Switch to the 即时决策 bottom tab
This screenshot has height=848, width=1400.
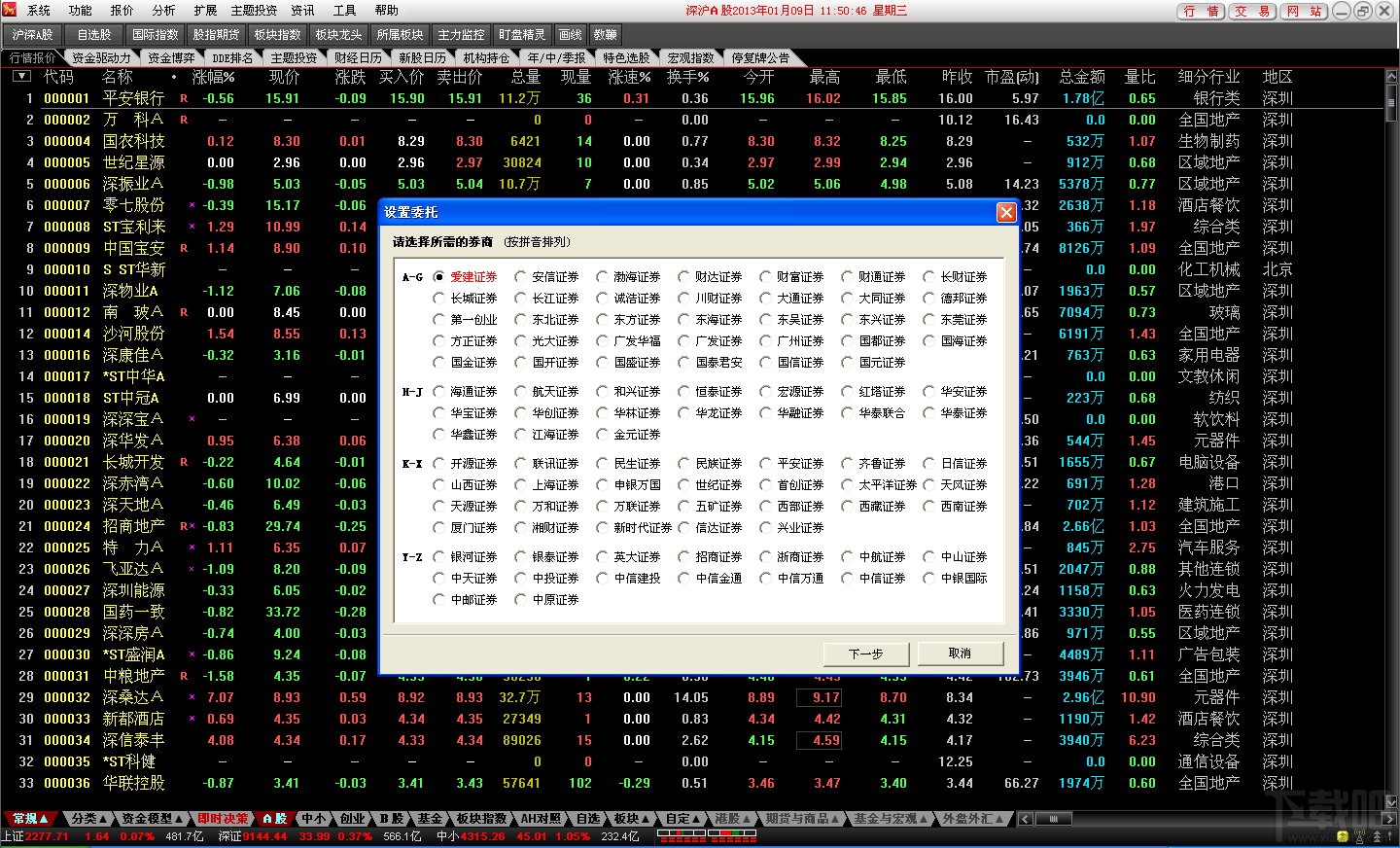tap(223, 819)
